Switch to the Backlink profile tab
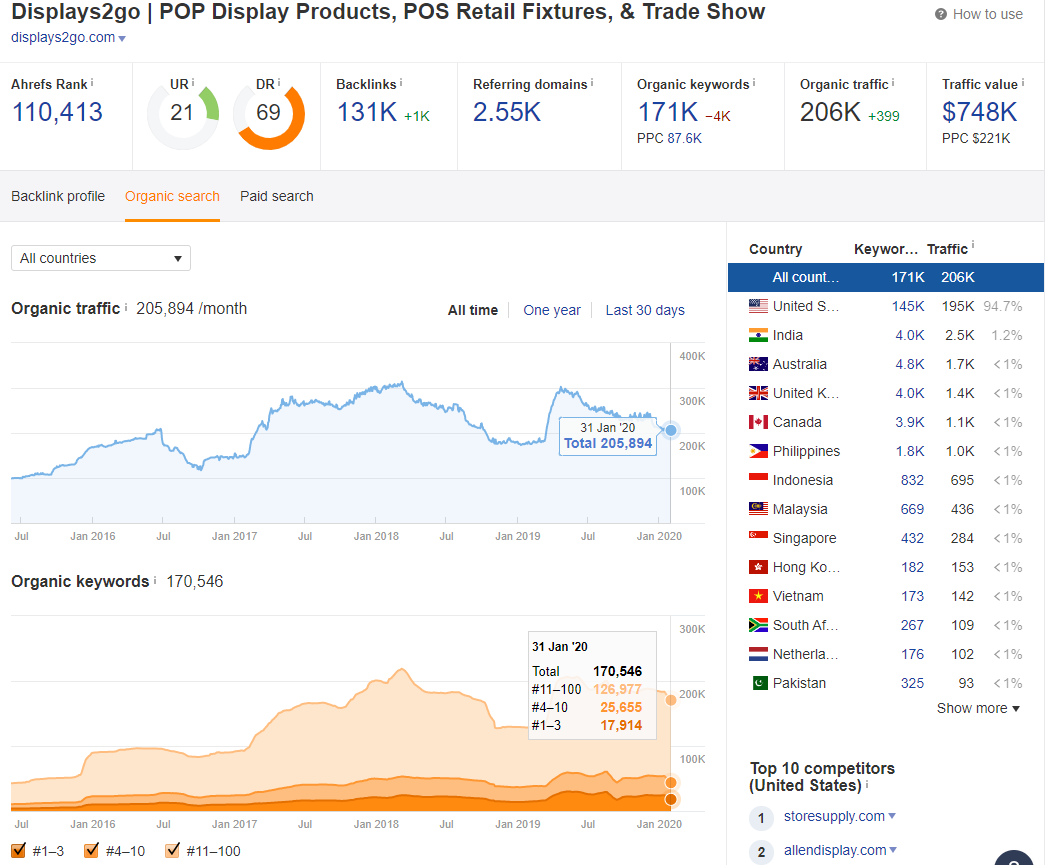Image resolution: width=1050 pixels, height=865 pixels. pos(58,196)
